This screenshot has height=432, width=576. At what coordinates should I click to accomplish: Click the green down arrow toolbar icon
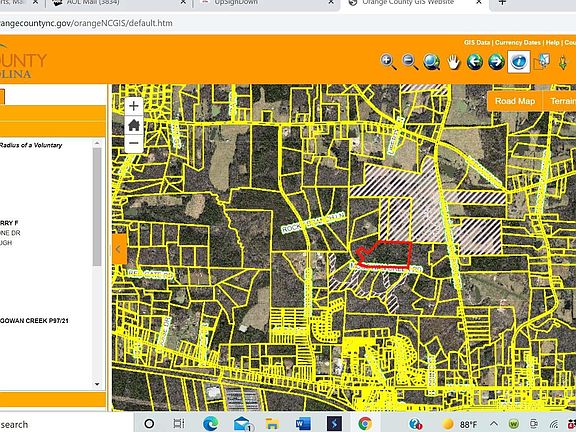click(563, 62)
